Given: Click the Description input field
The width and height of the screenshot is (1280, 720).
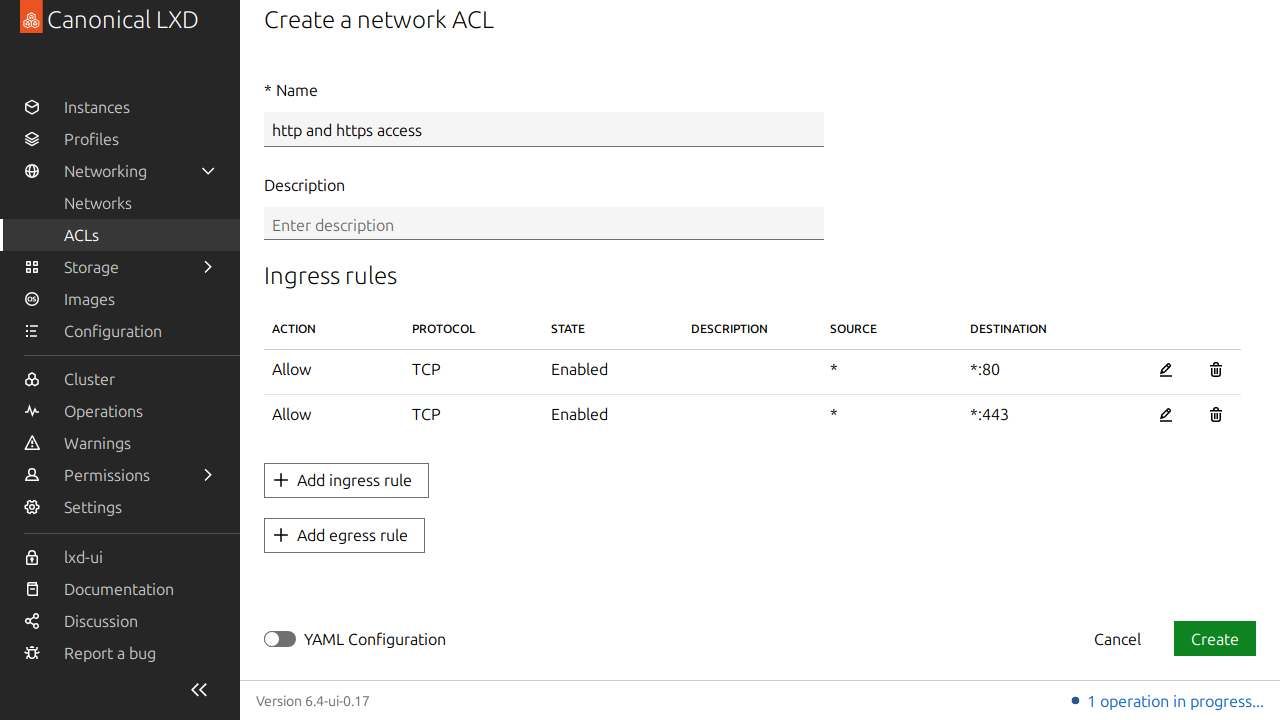Looking at the screenshot, I should click(544, 225).
